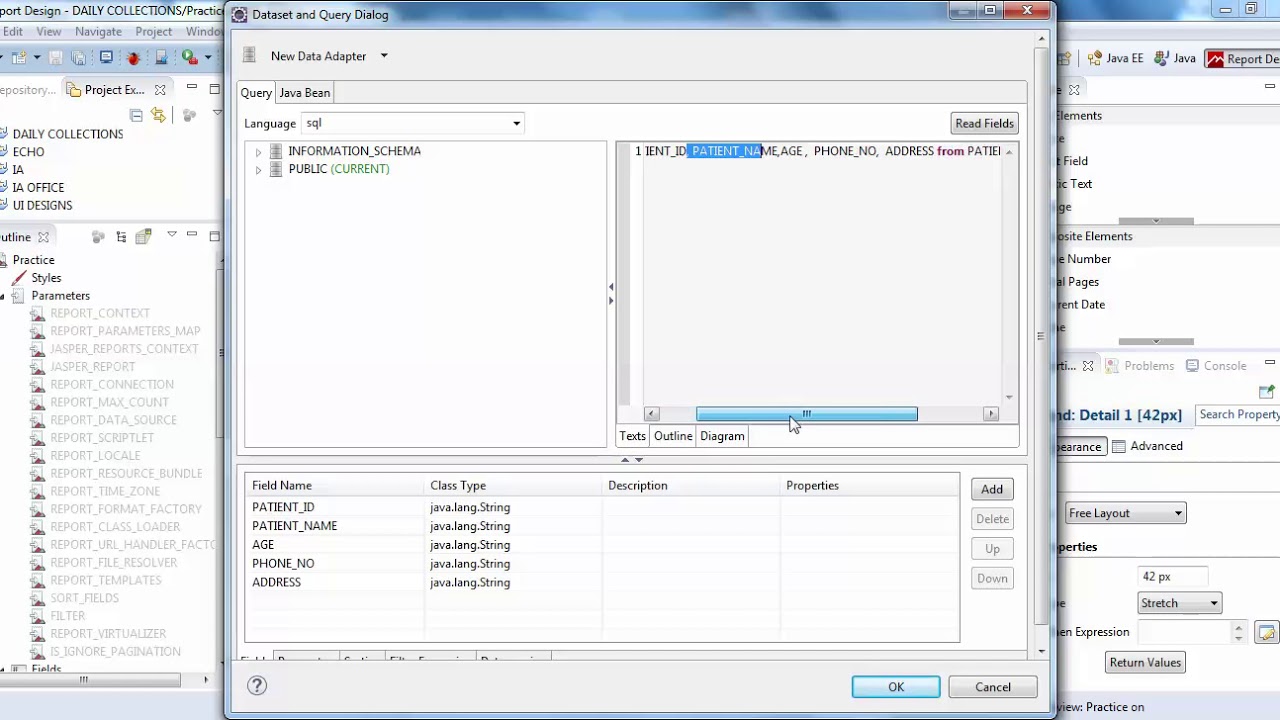Select the Outline tab below the query editor
The image size is (1280, 720).
pos(673,436)
